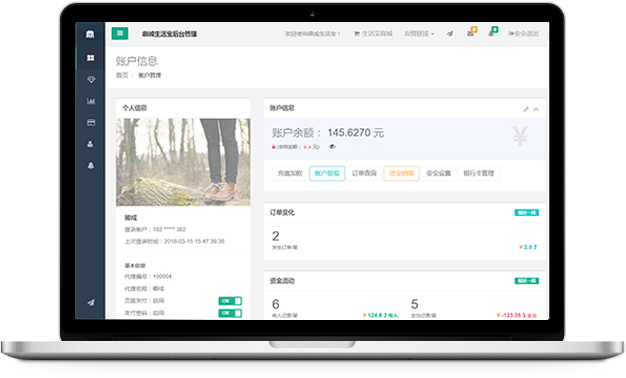Expand the 友情链接 dropdown in header
The image size is (626, 378).
(x=419, y=34)
